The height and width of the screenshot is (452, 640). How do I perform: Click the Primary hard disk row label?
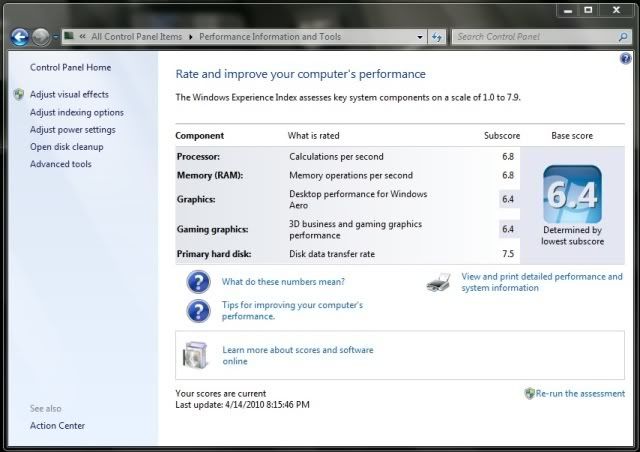[214, 254]
